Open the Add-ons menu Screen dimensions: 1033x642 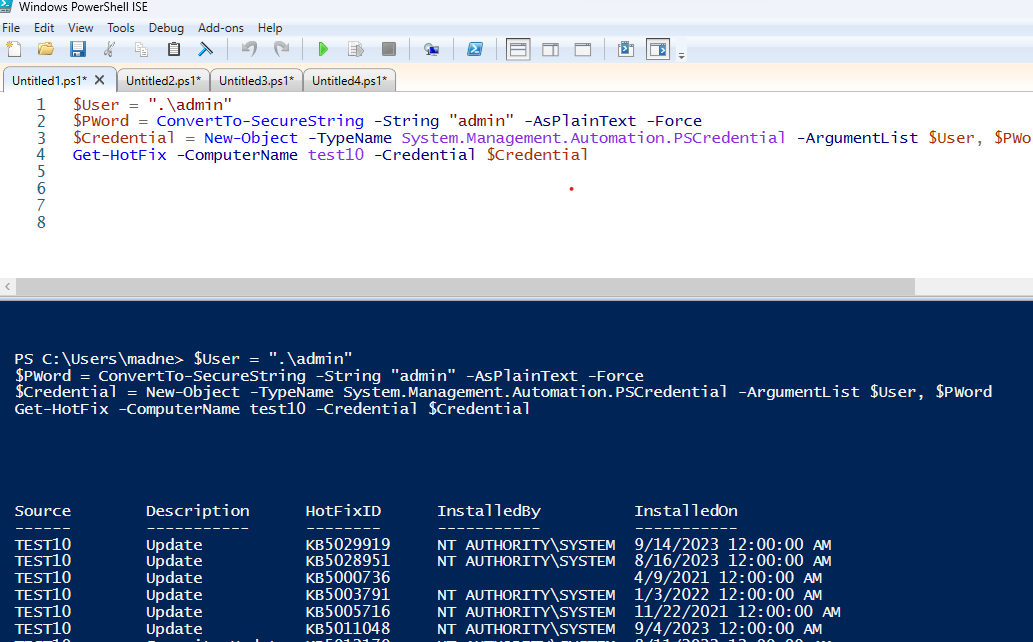(221, 28)
